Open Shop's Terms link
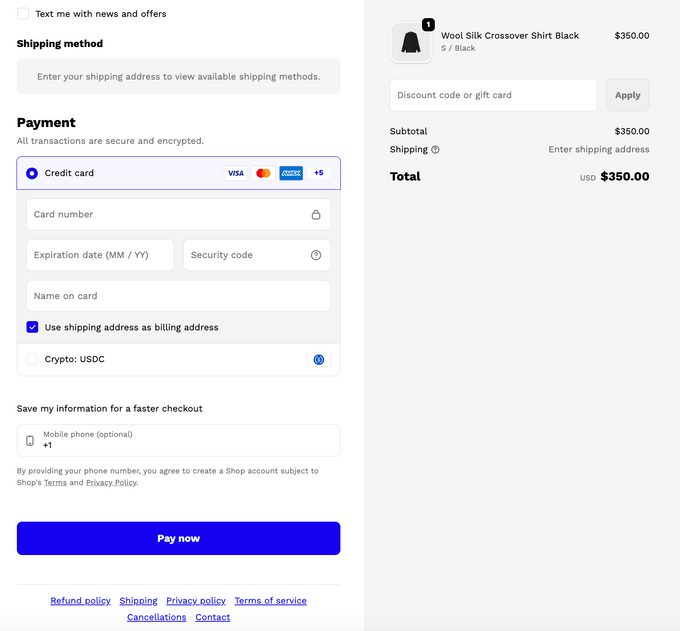The width and height of the screenshot is (680, 631). [55, 482]
